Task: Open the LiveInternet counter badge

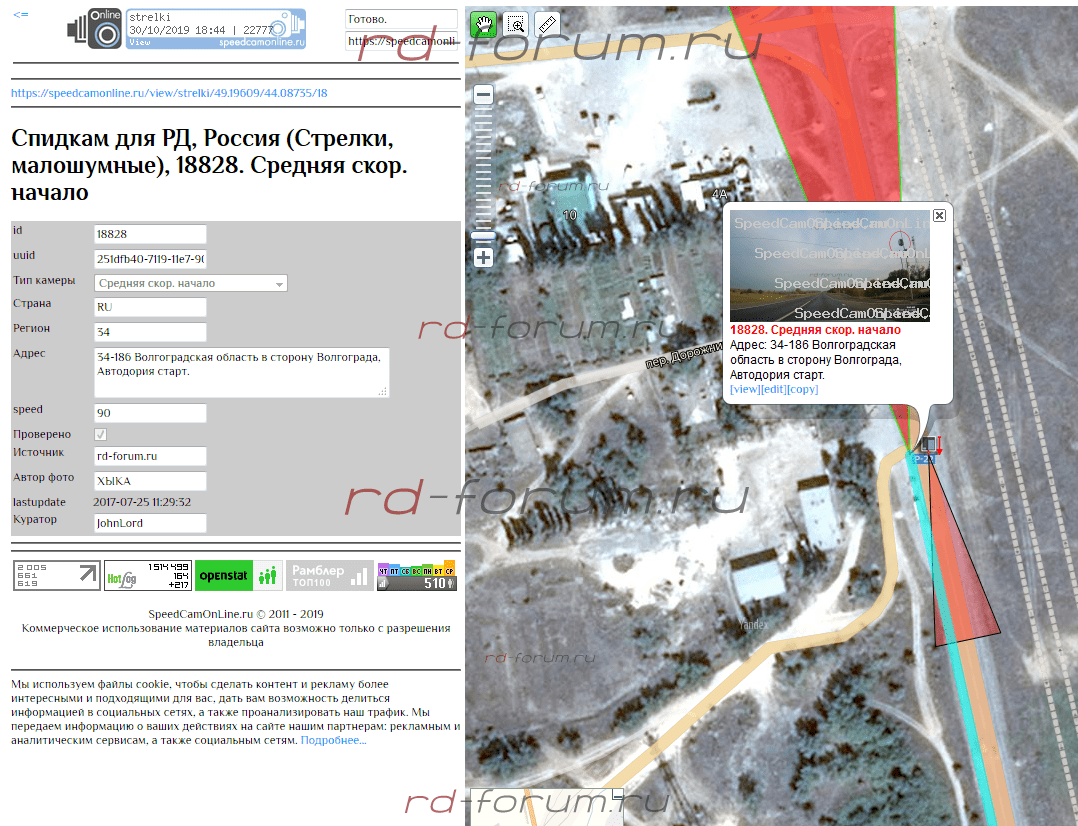Action: tap(56, 576)
